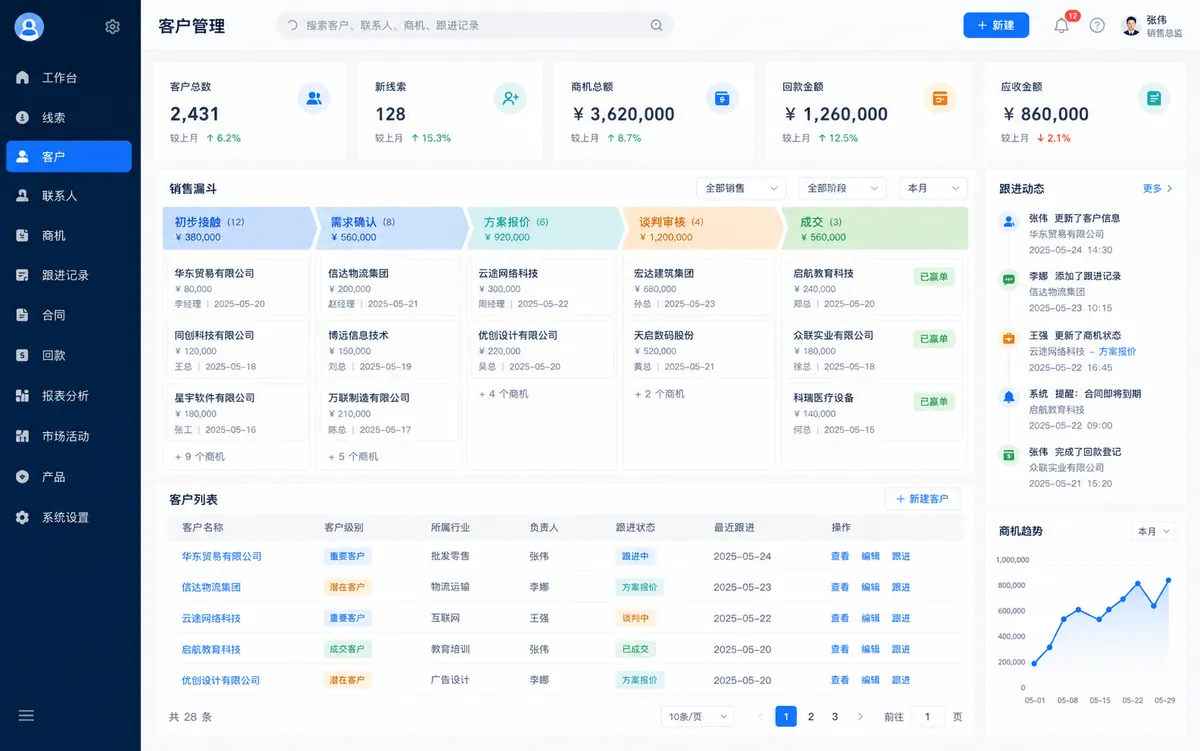
Task: Click 已赢单 tag on 众联实业有限公司 card
Action: click(933, 339)
